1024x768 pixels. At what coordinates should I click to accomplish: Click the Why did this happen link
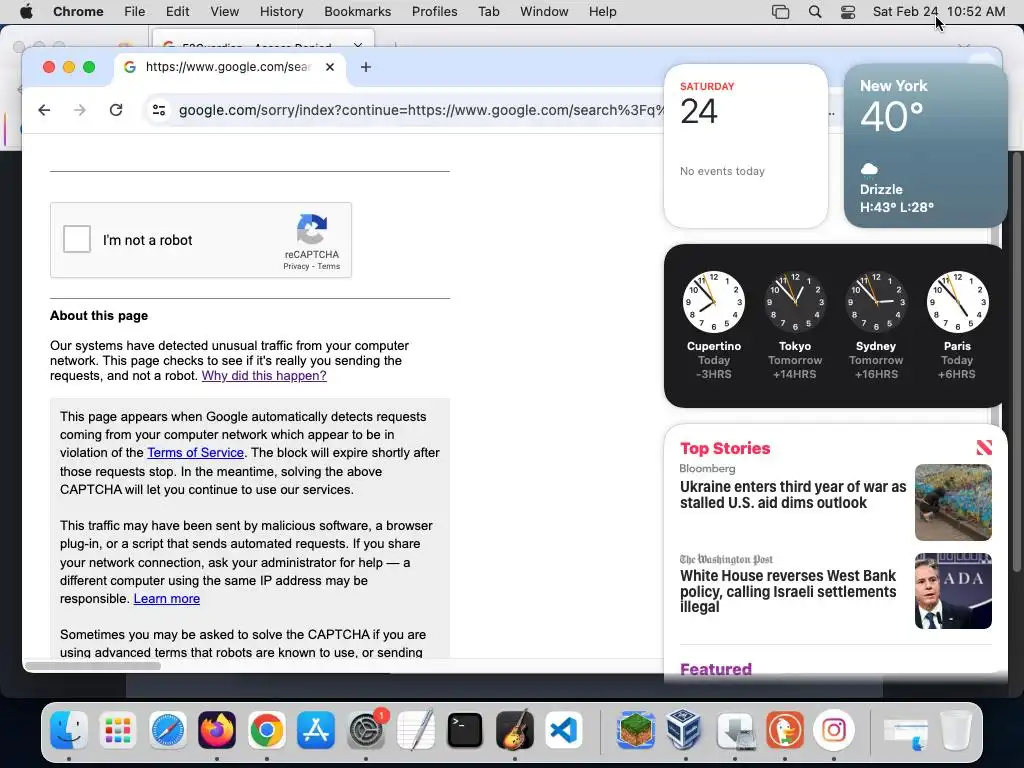pos(264,376)
